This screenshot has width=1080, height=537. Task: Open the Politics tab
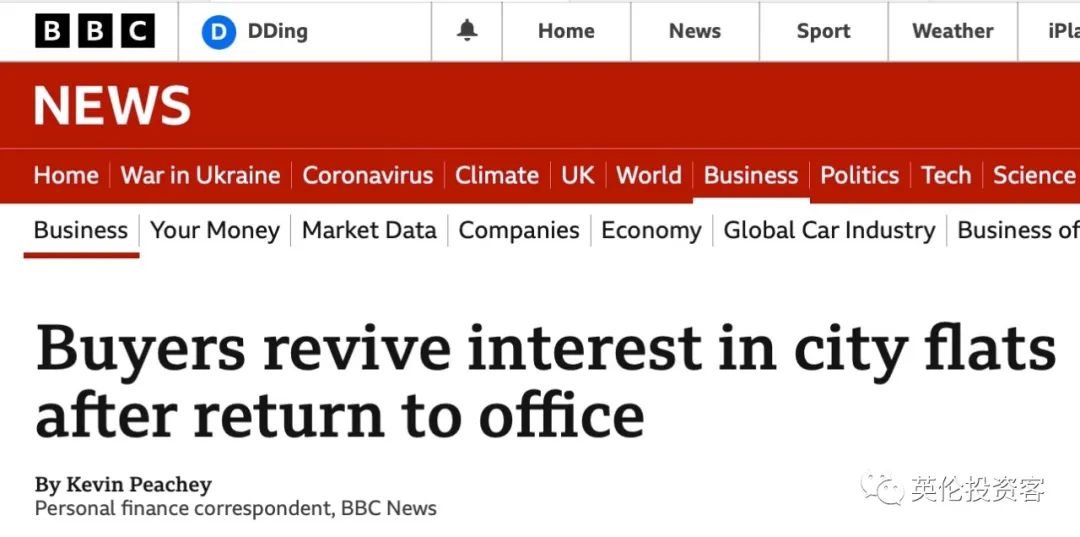click(860, 175)
